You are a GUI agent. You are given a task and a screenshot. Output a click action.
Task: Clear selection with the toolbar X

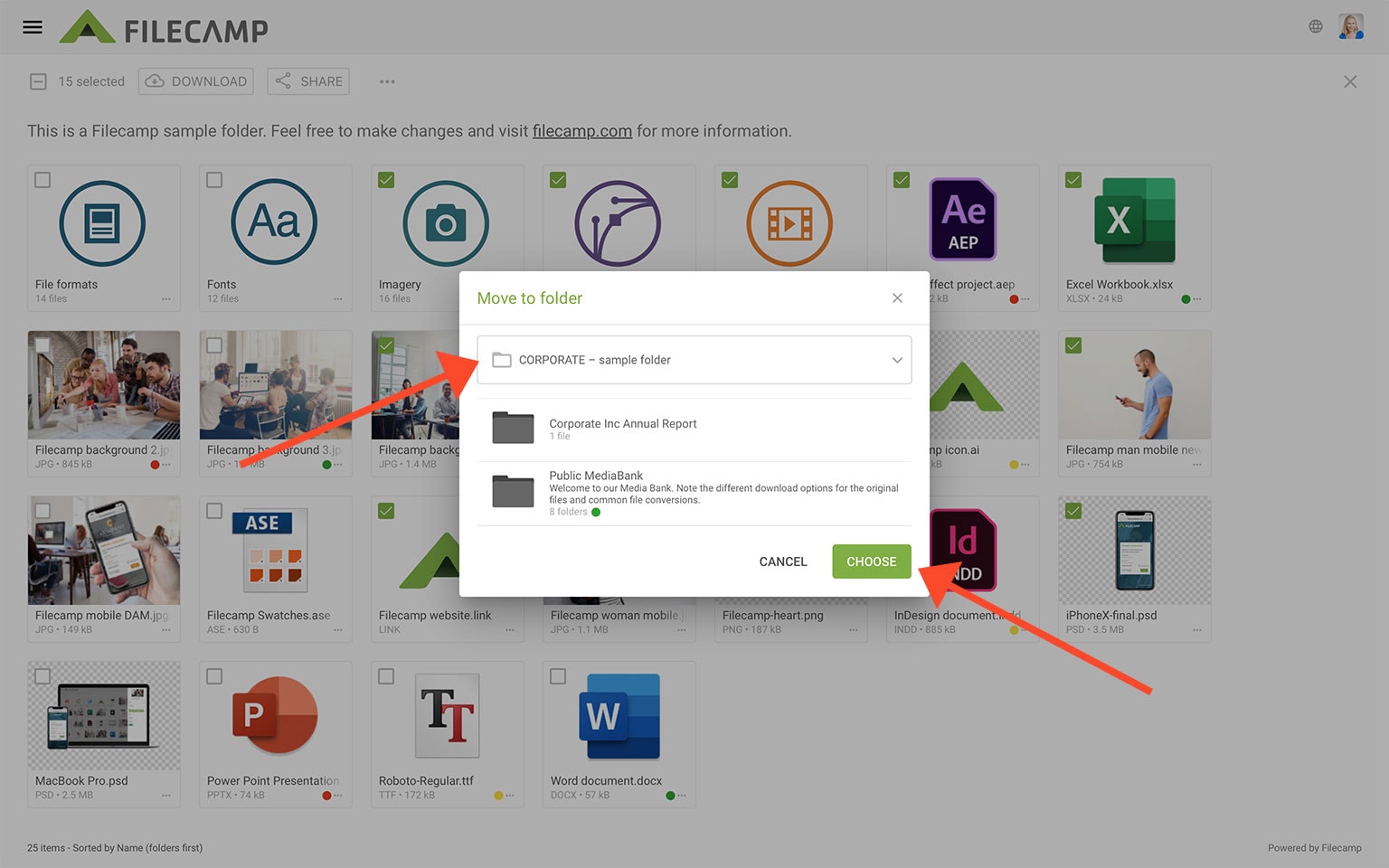click(1350, 81)
